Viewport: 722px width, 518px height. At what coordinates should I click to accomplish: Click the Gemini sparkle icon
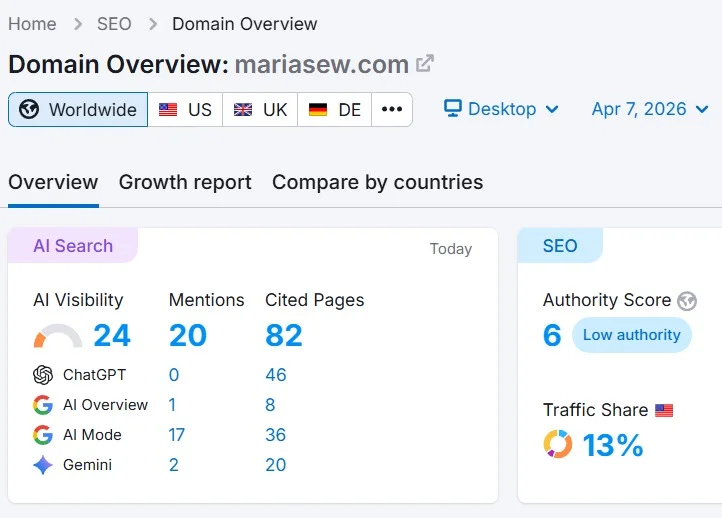point(43,465)
